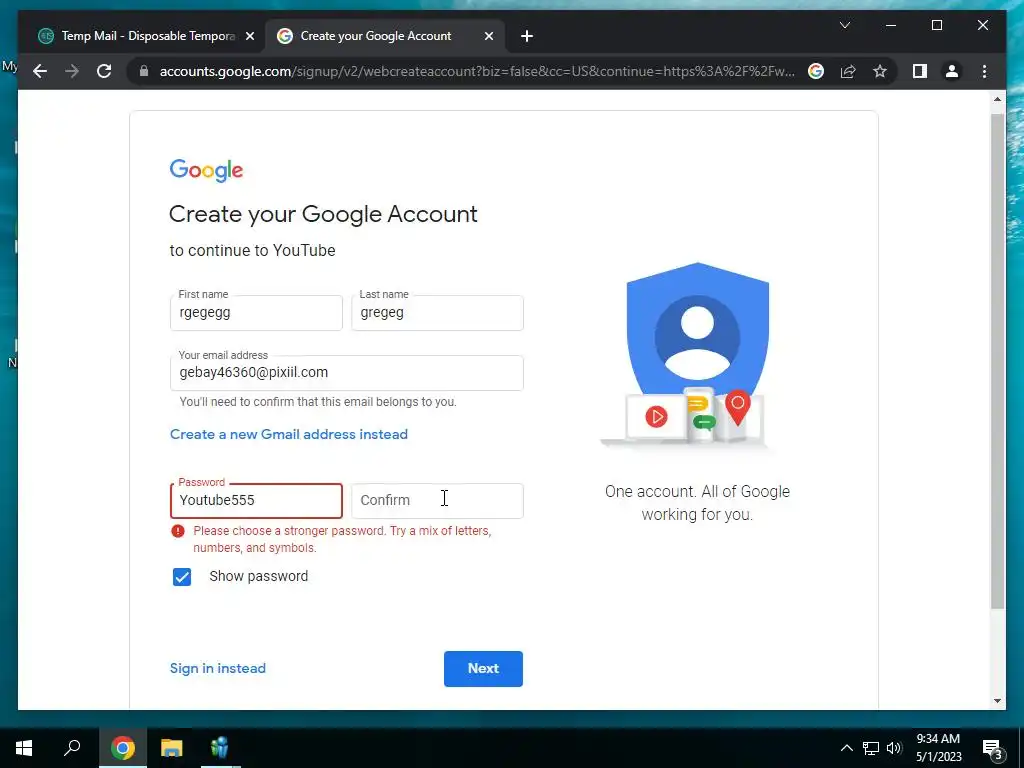Go back using browser back arrow

point(40,71)
